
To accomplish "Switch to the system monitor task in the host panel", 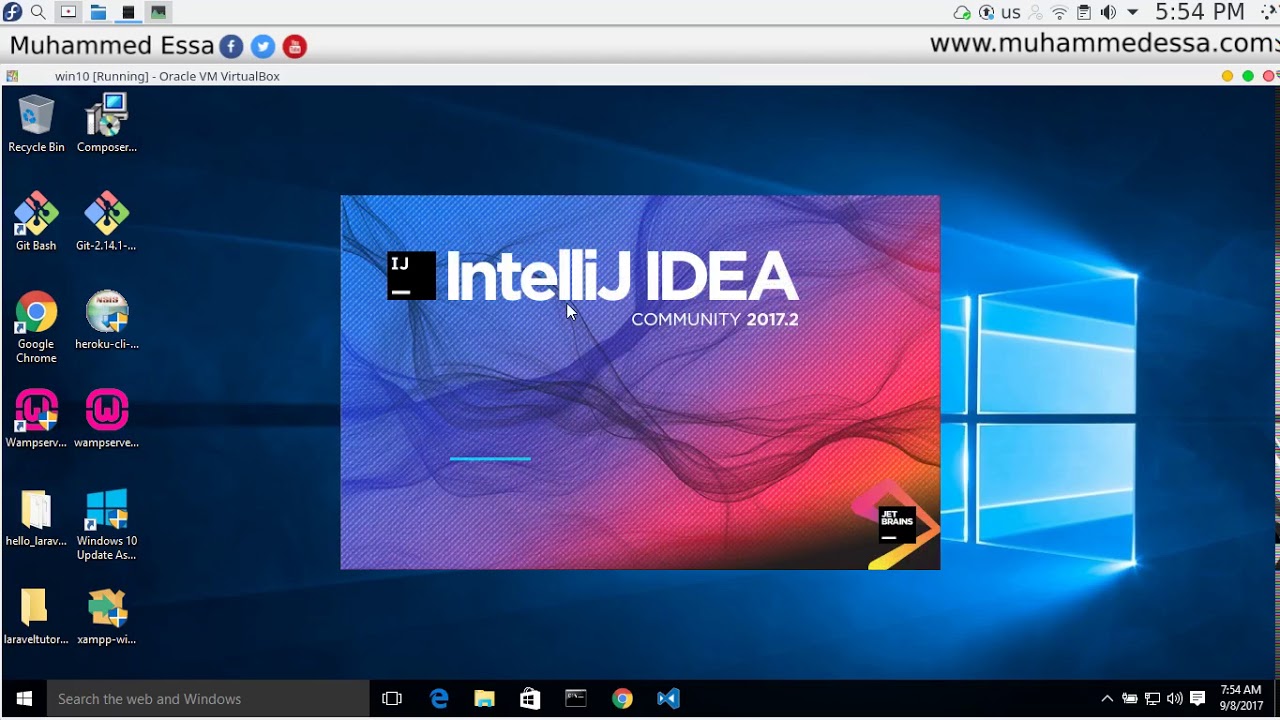I will (158, 12).
